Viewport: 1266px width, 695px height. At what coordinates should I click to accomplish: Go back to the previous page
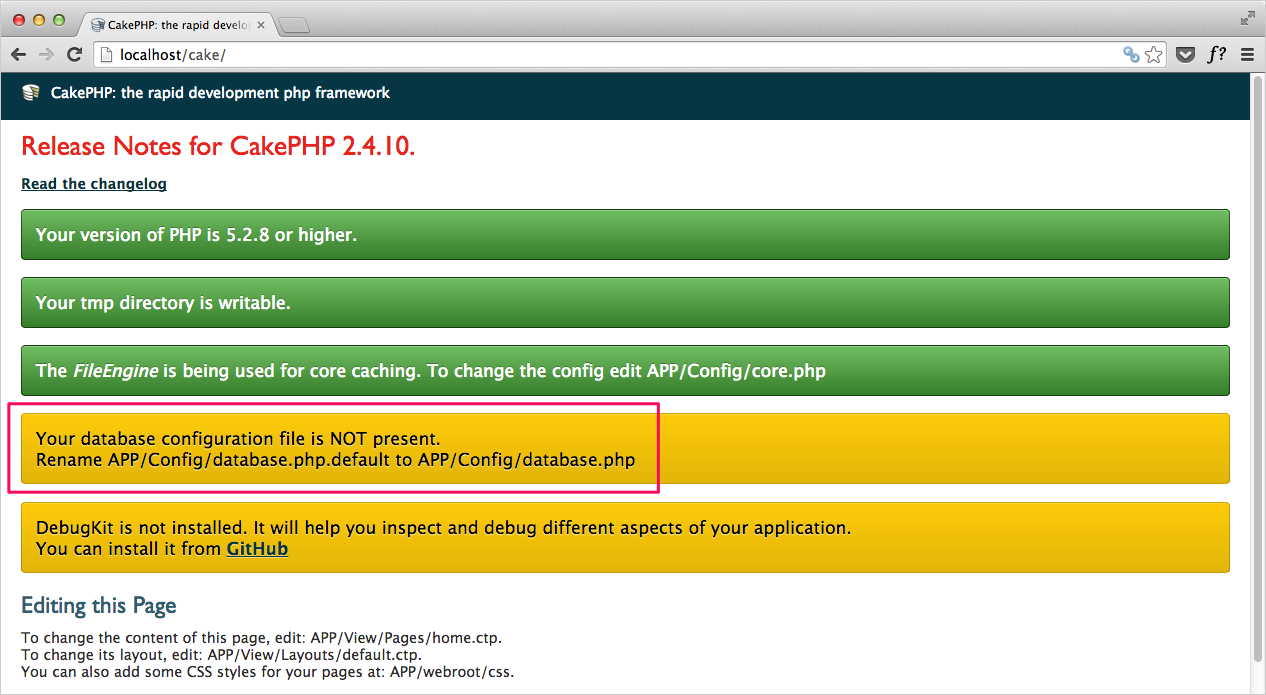click(x=19, y=55)
